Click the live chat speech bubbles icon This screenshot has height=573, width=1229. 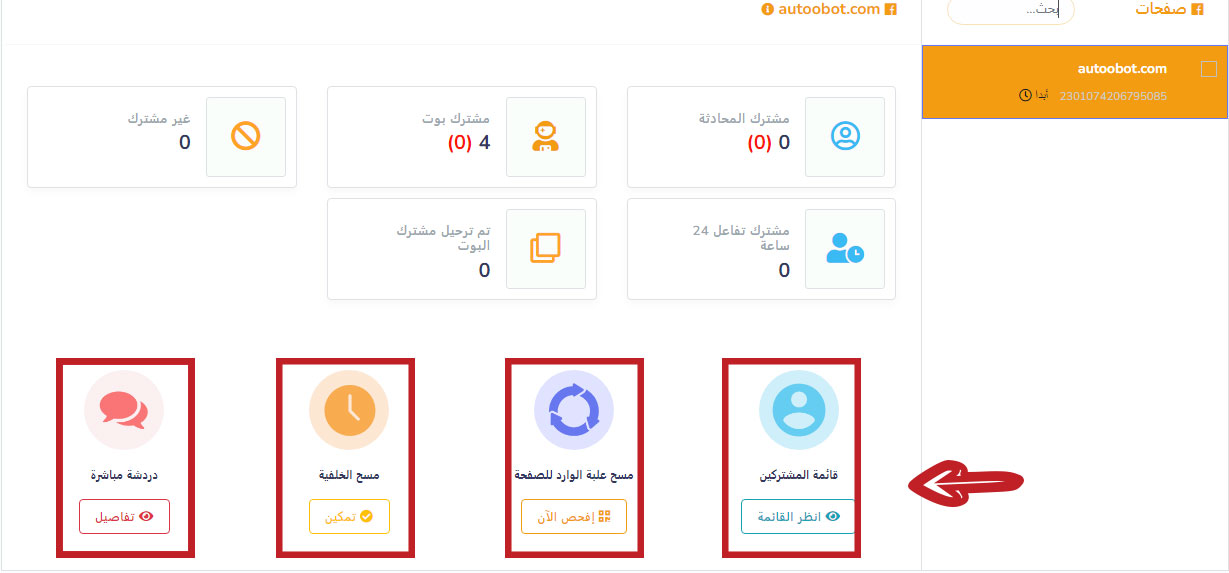[123, 411]
